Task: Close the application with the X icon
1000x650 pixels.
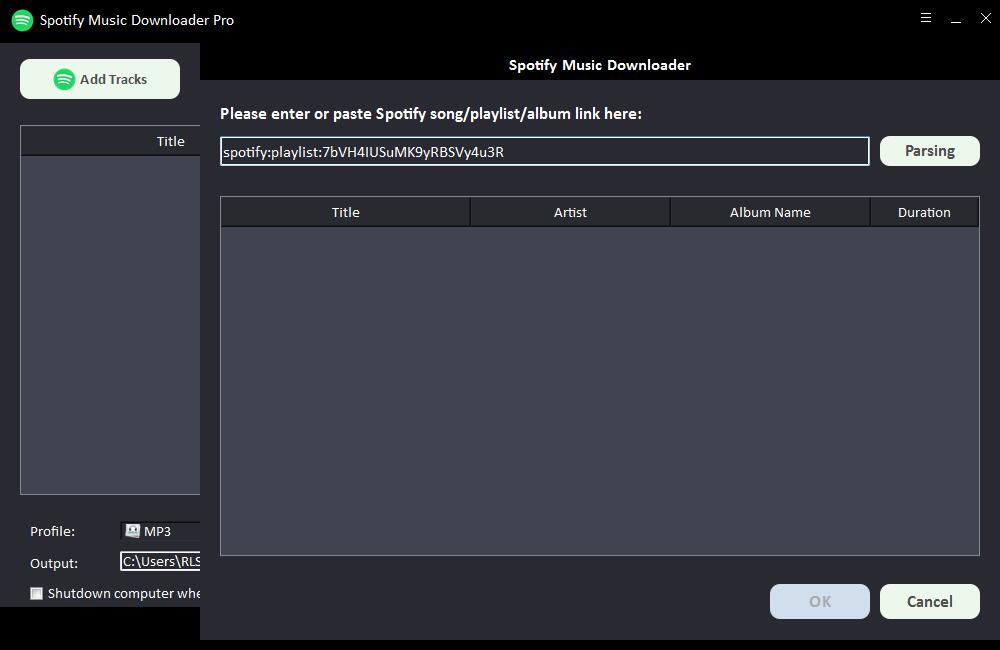Action: pyautogui.click(x=985, y=18)
